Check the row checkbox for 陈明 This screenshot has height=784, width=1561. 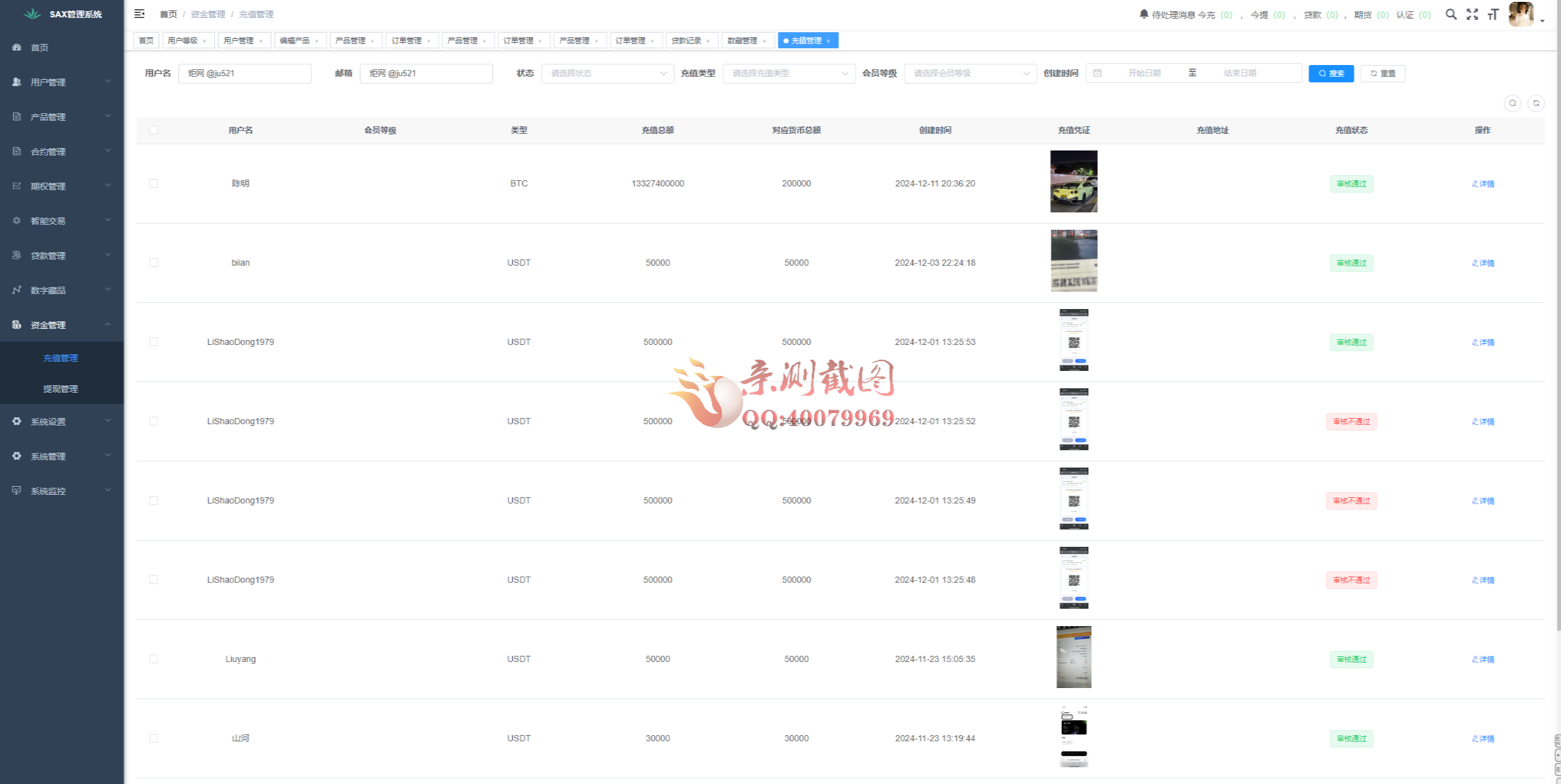[154, 183]
